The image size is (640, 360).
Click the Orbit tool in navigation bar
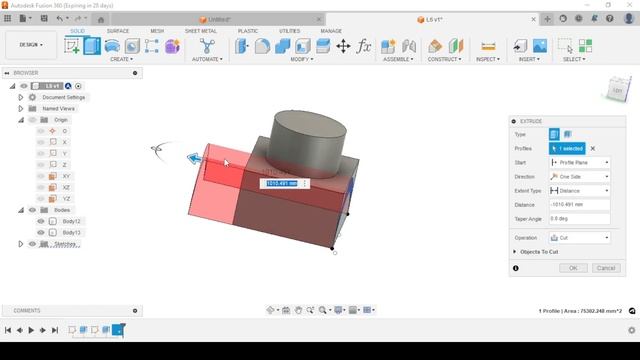(270, 310)
